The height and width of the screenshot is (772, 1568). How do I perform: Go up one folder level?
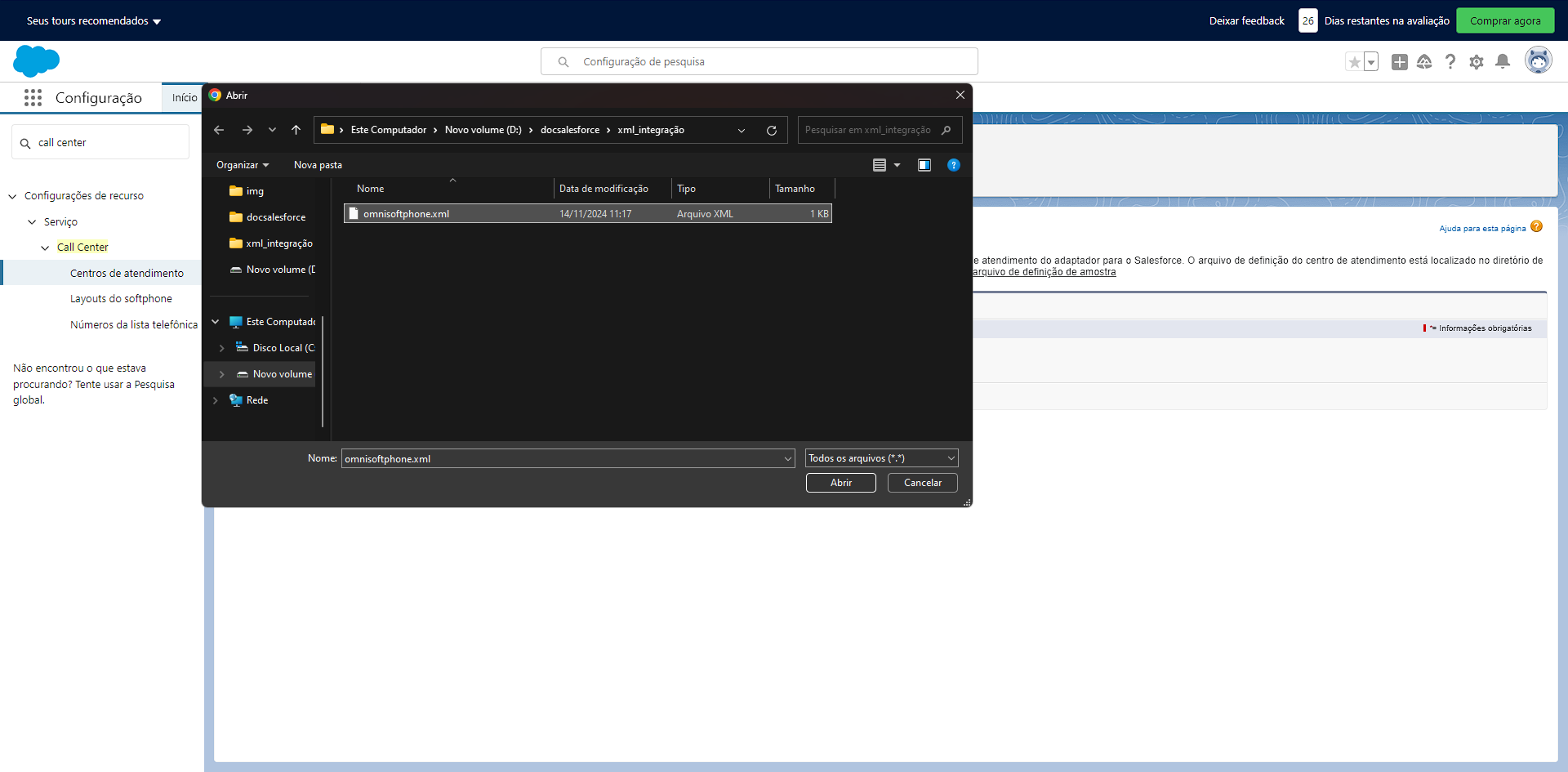click(296, 130)
